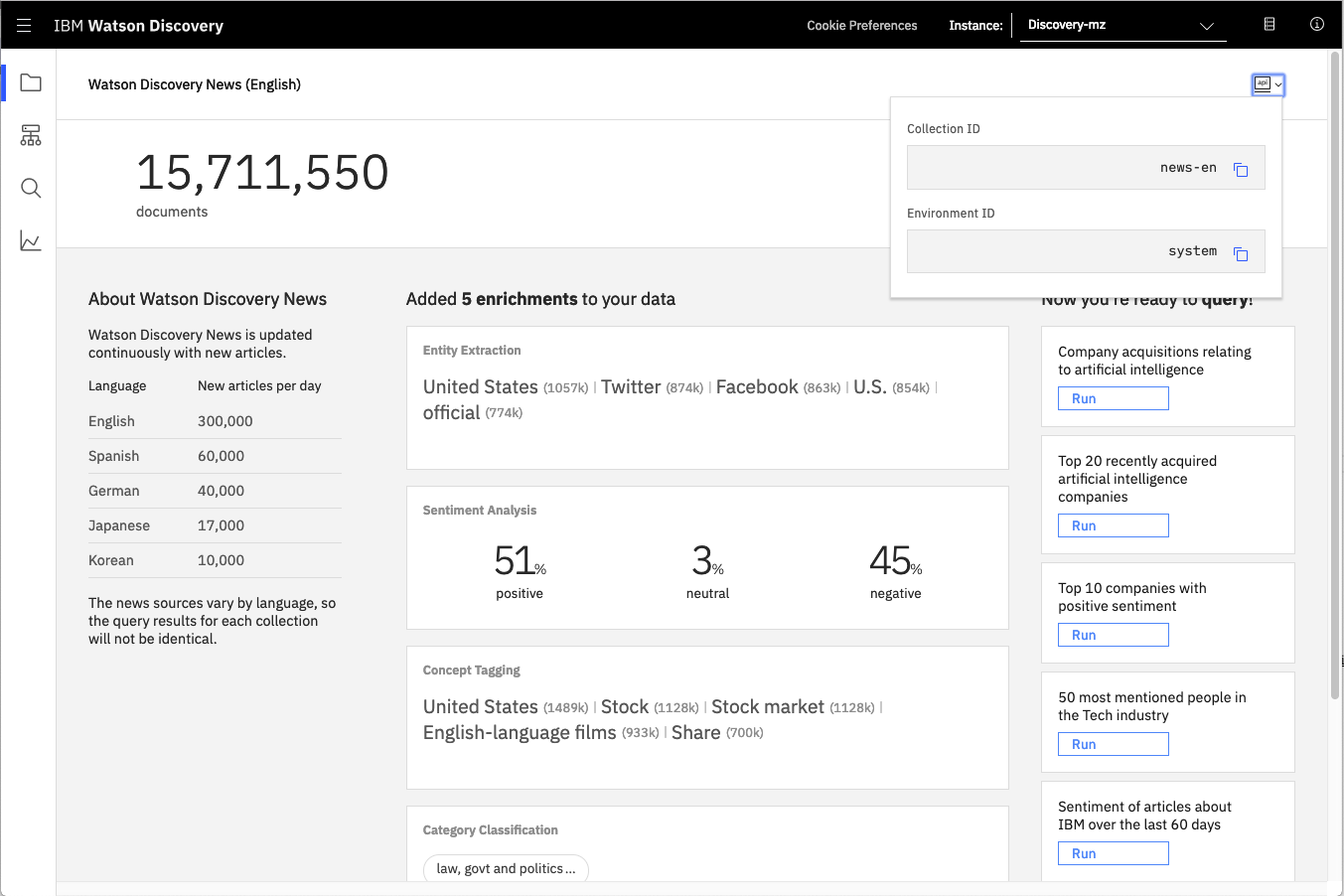This screenshot has height=896, width=1344.
Task: Click the Sentiment Analysis heading
Action: [x=480, y=511]
